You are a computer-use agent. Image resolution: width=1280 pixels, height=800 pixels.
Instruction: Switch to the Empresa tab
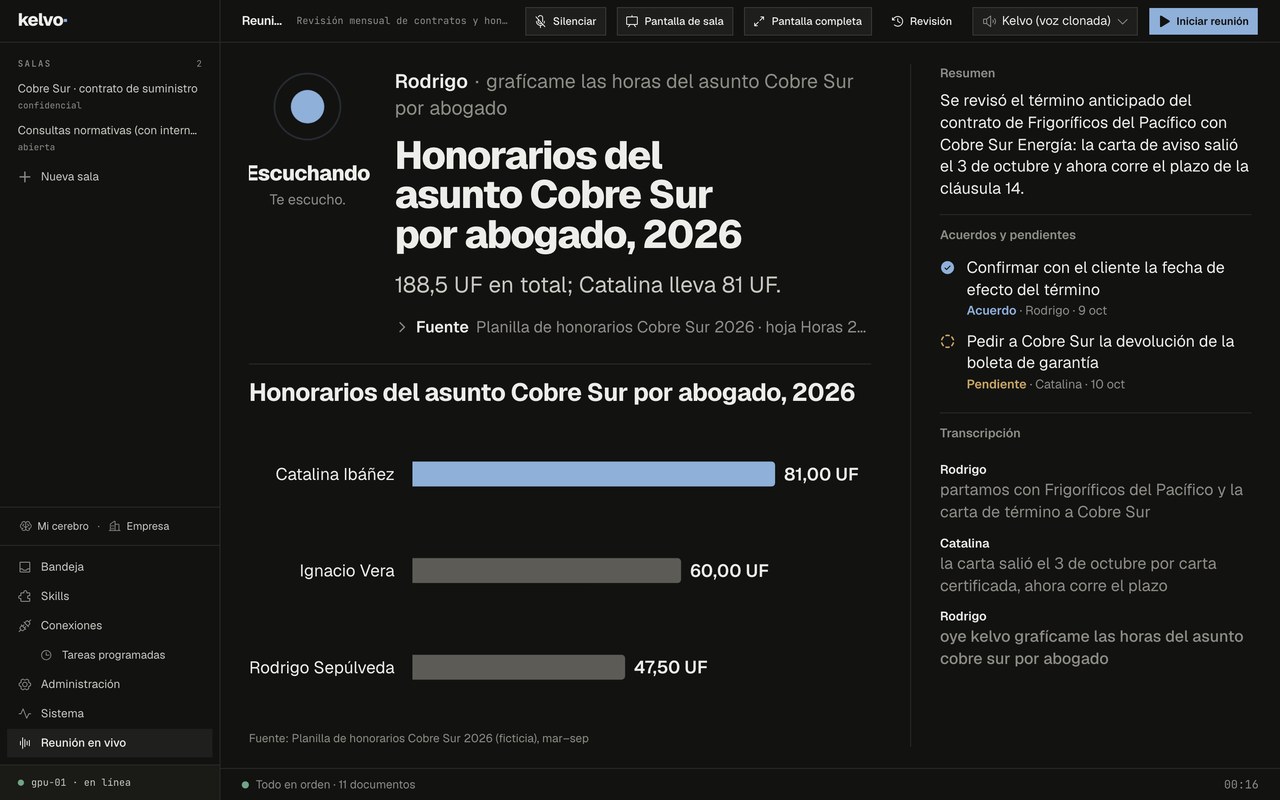(x=139, y=526)
